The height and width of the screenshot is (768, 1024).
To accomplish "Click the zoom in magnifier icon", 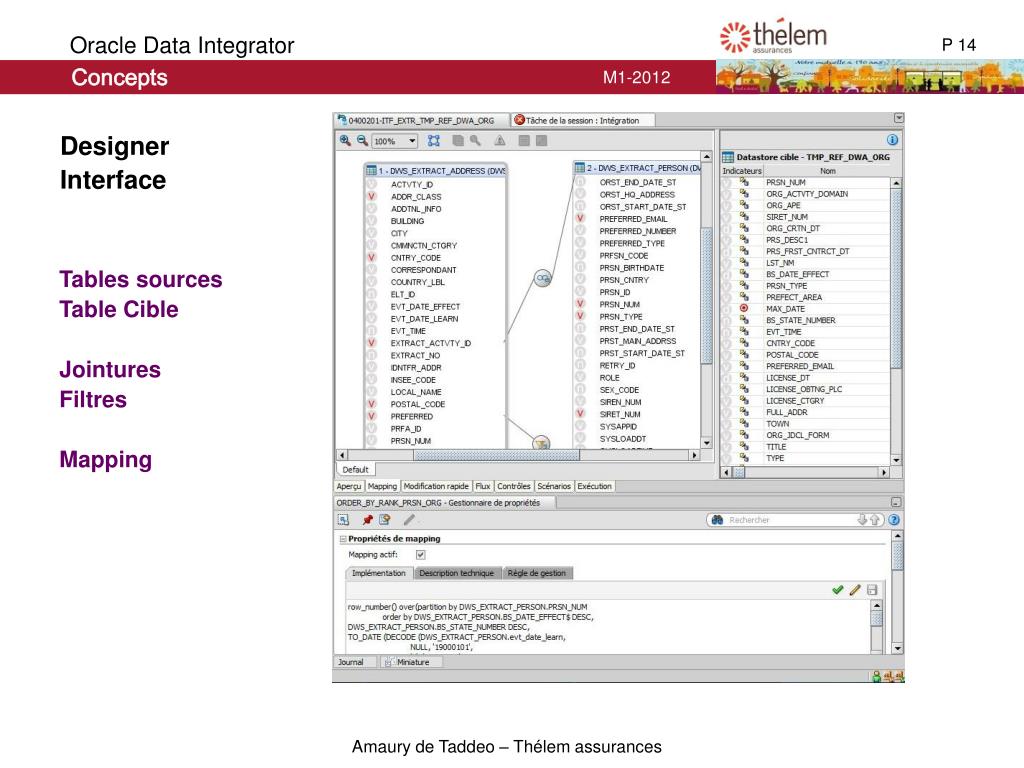I will 345,140.
